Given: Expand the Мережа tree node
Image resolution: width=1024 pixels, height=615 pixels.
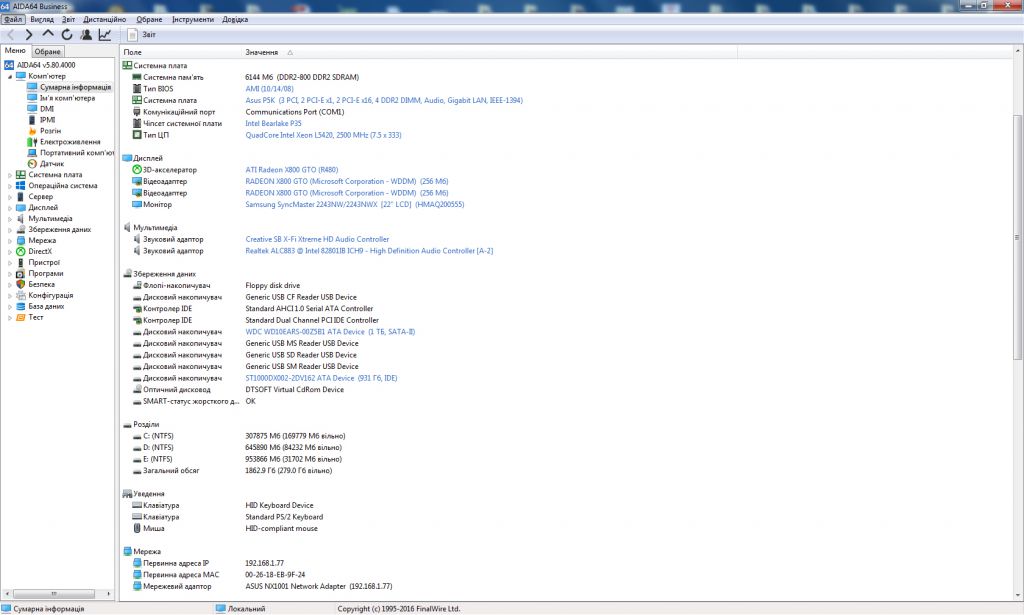Looking at the screenshot, I should 10,241.
